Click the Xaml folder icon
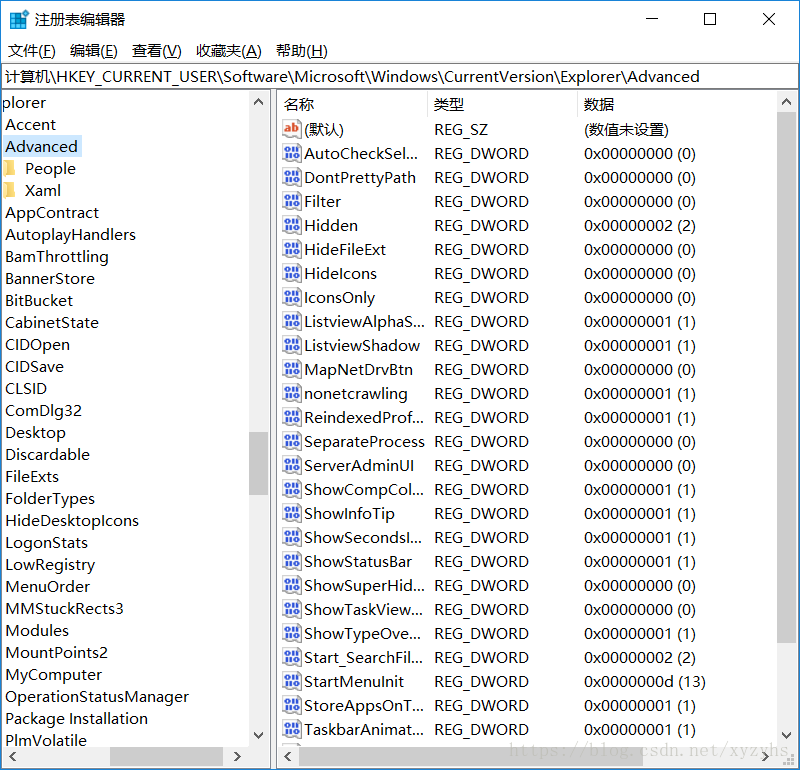The image size is (800, 770). (9, 190)
